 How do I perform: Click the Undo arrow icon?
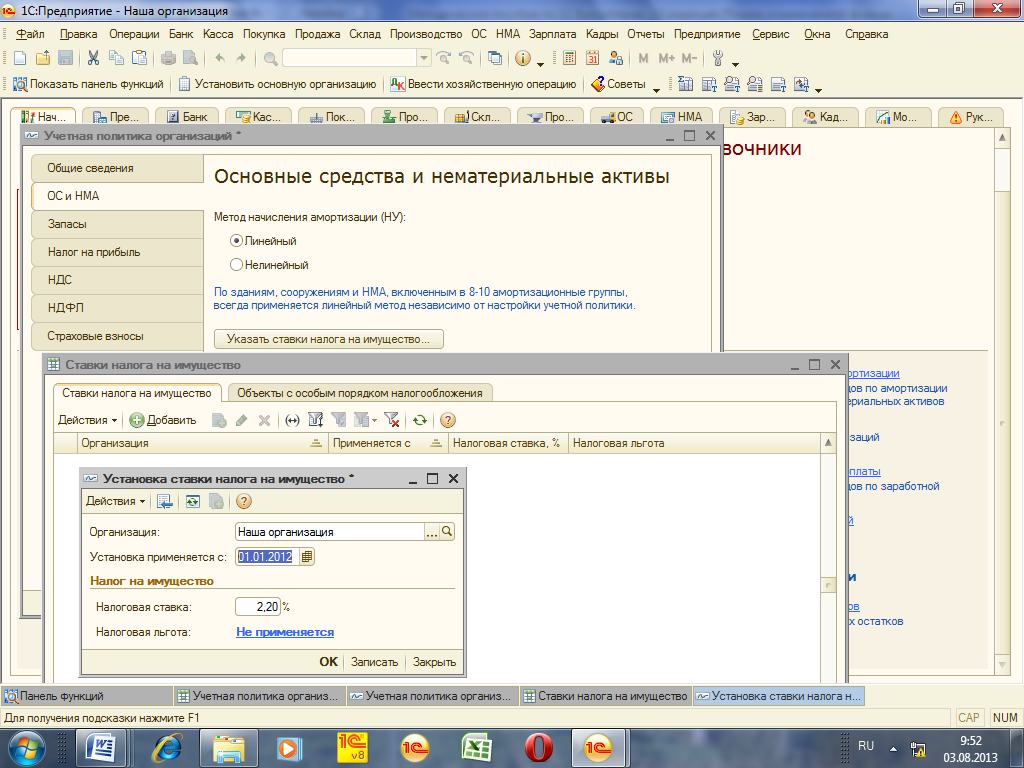[220, 58]
